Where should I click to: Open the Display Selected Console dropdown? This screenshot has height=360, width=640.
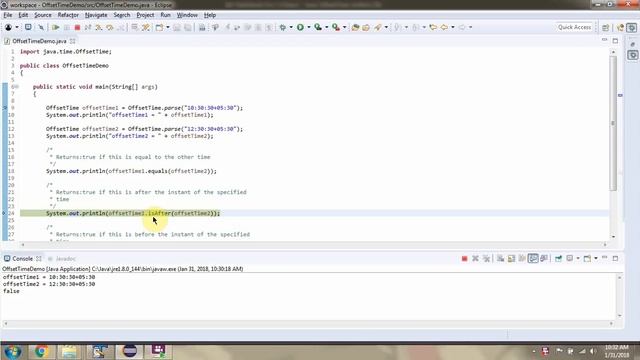pyautogui.click(x=578, y=258)
